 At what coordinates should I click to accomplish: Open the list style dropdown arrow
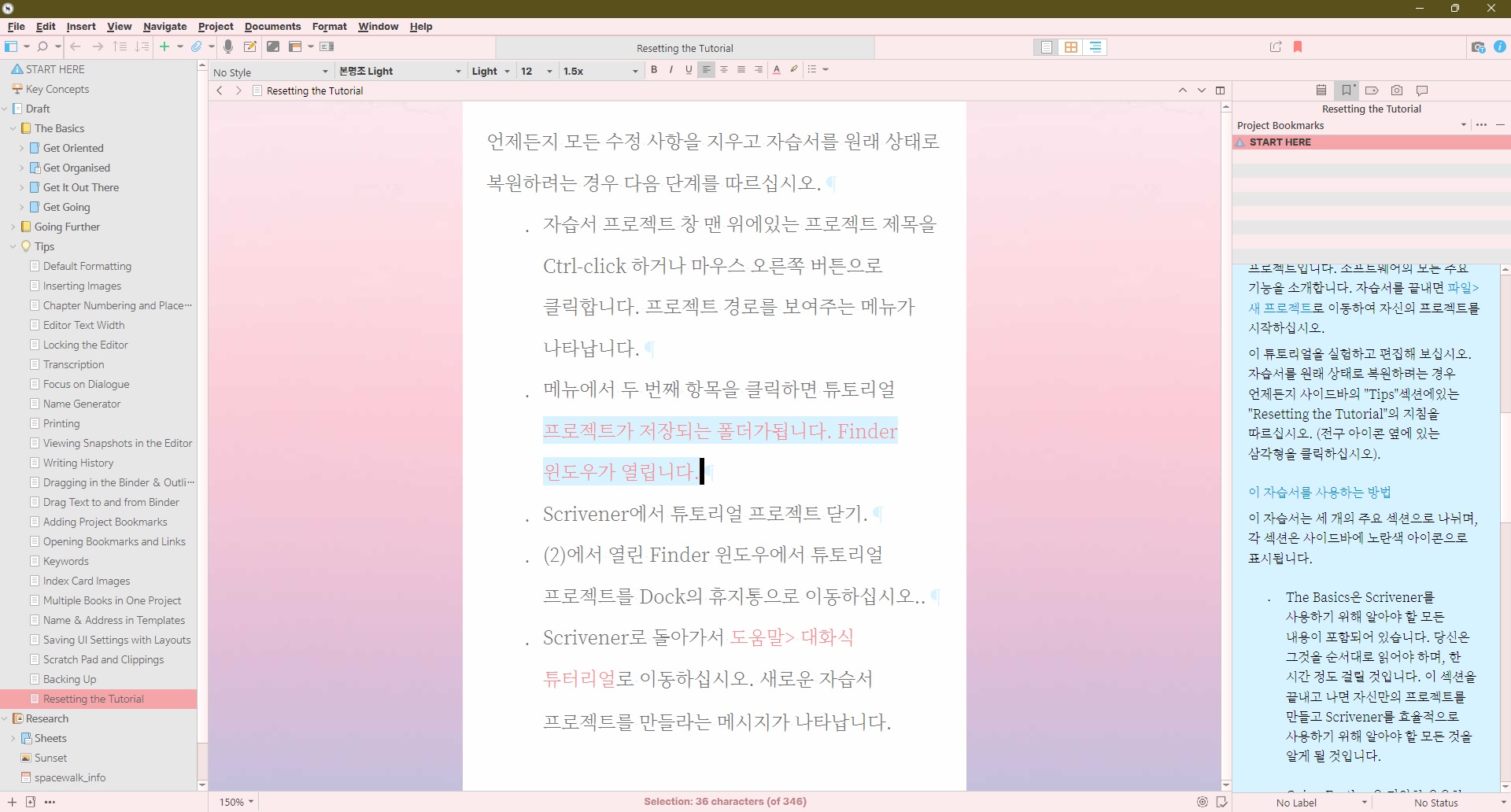point(826,70)
